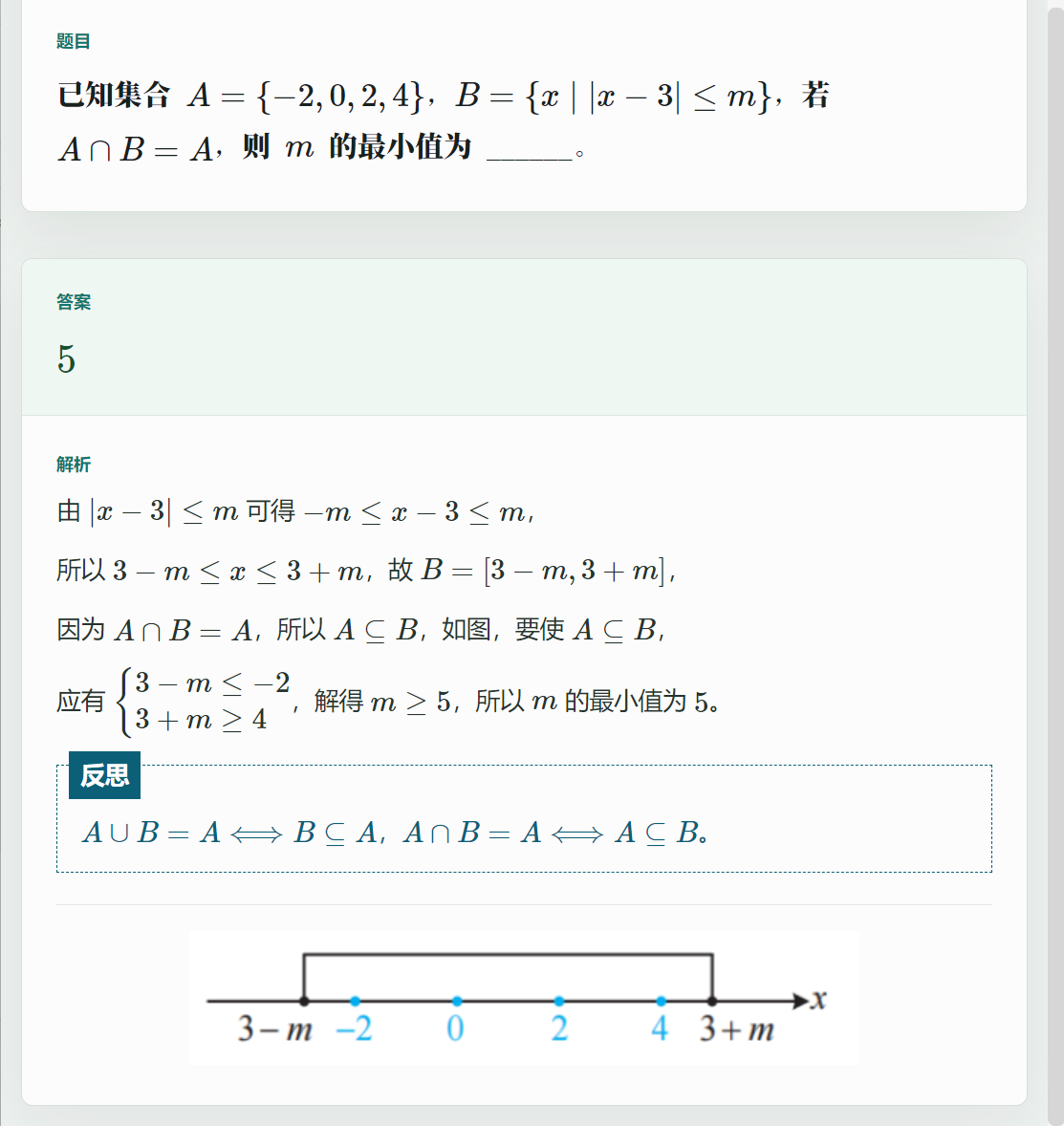The height and width of the screenshot is (1126, 1064).
Task: Click the 答案 section heading
Action: [74, 302]
